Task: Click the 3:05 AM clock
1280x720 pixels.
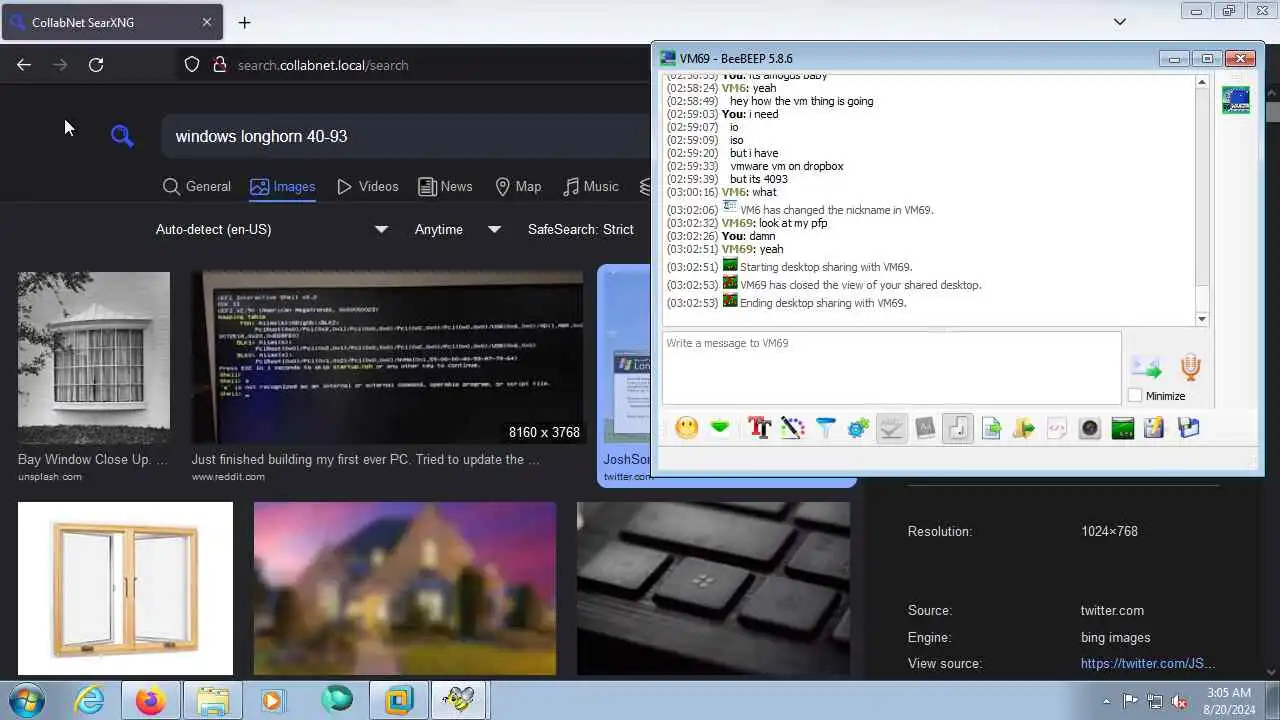Action: (1229, 693)
